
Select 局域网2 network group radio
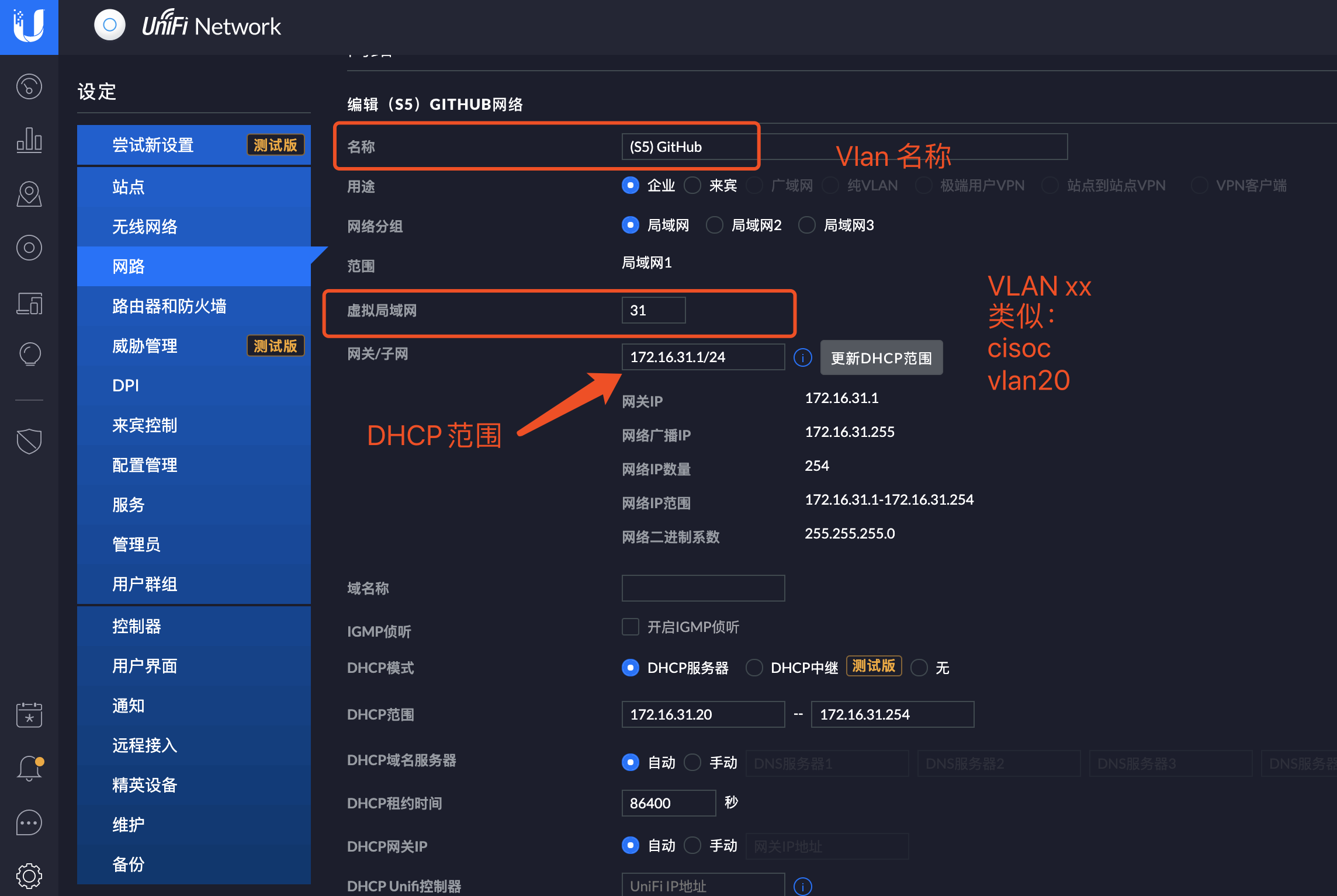point(715,225)
